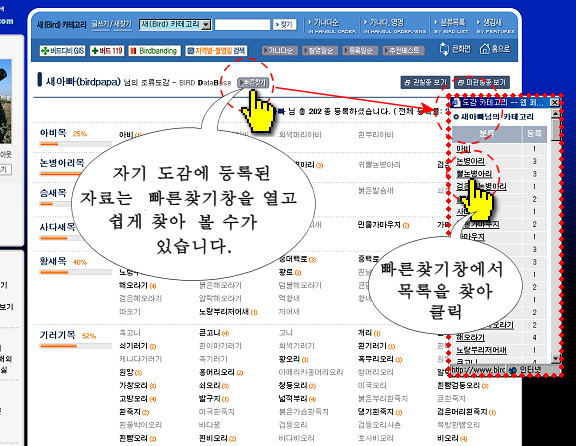The width and height of the screenshot is (576, 446).
Task: Click the 원앙 (3) bird link
Action: click(130, 372)
